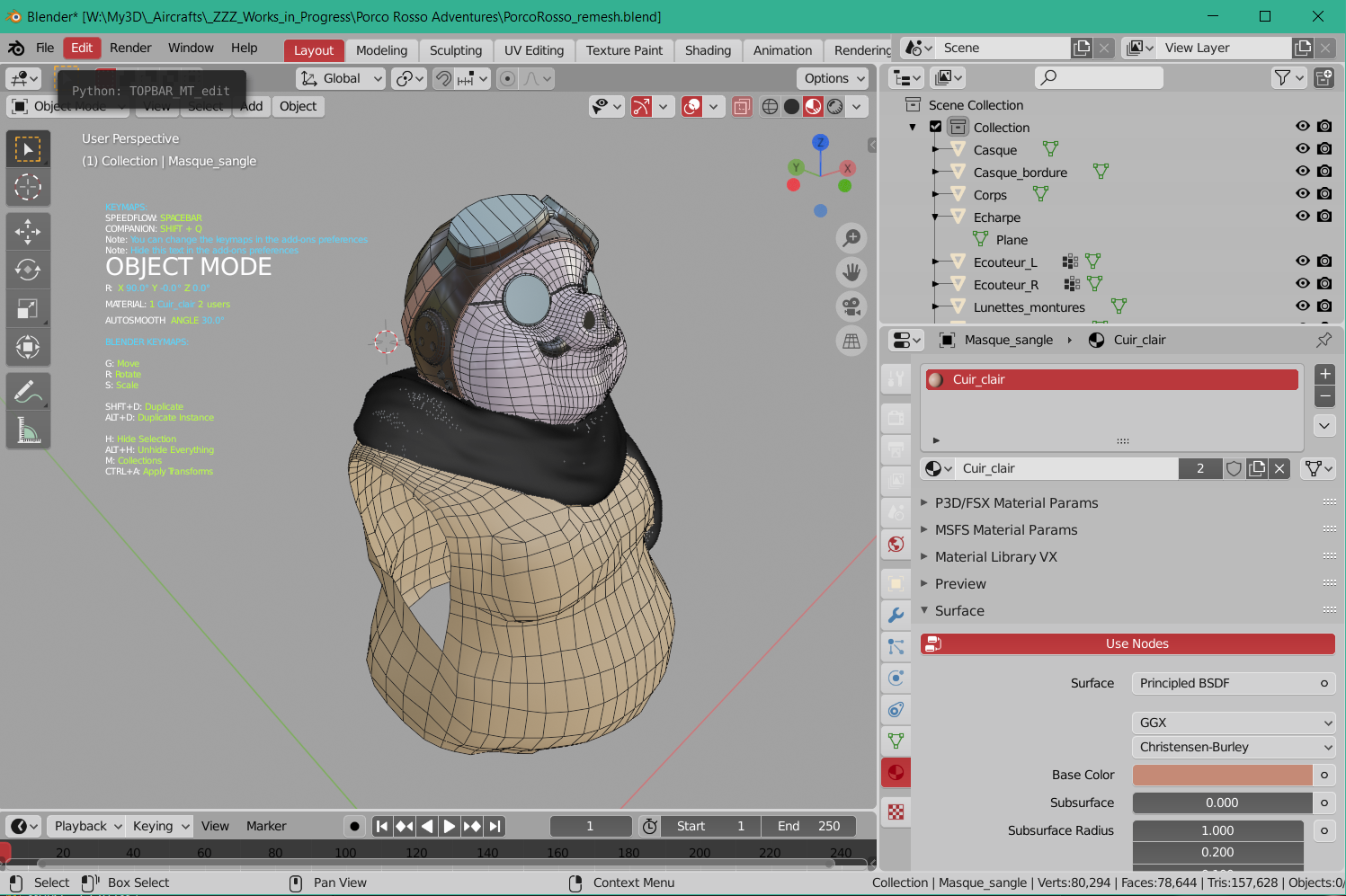Click the viewport zoom magnifier icon
Viewport: 1346px width, 896px height.
851,238
